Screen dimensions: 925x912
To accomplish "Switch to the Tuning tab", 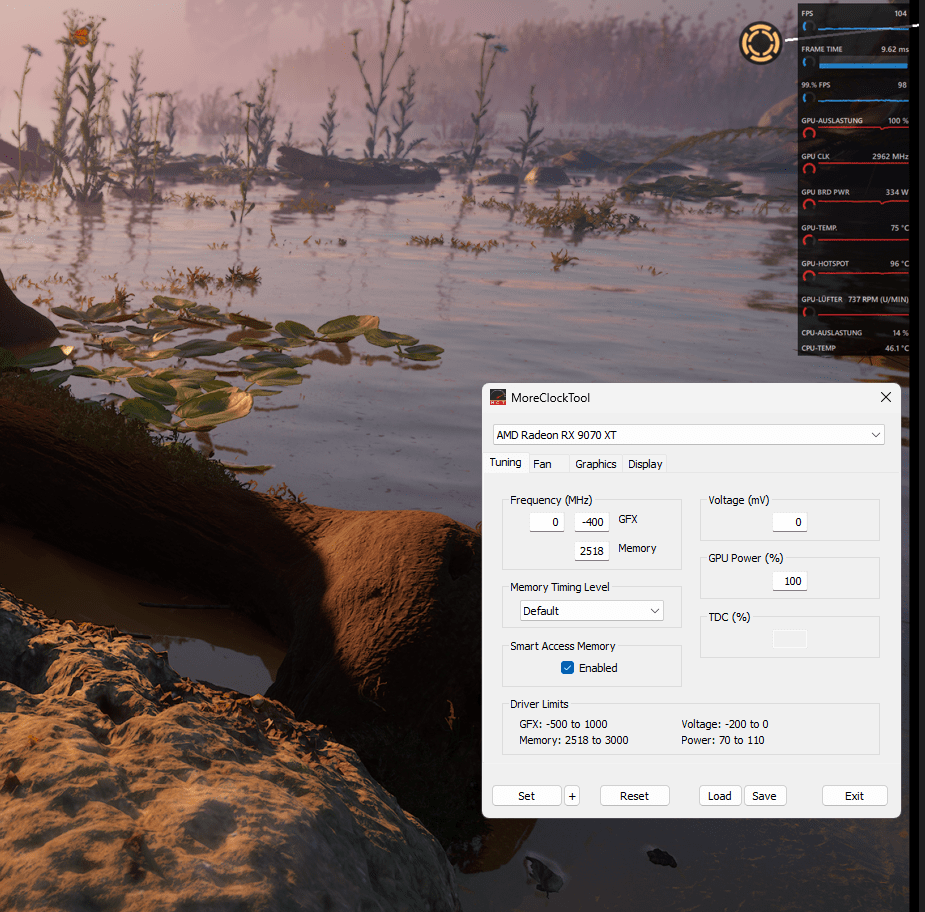I will click(x=506, y=462).
